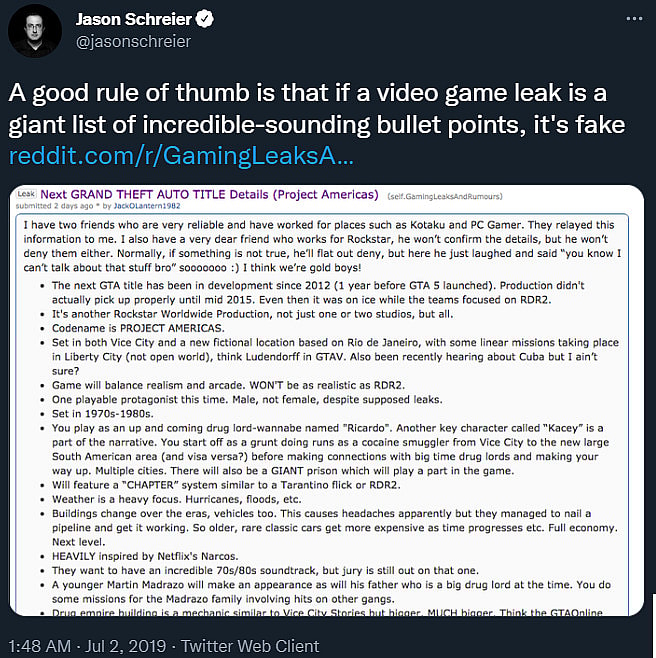This screenshot has width=656, height=658.
Task: Follow the reddit.com/r/GamingLeaksA… link
Action: click(x=181, y=156)
